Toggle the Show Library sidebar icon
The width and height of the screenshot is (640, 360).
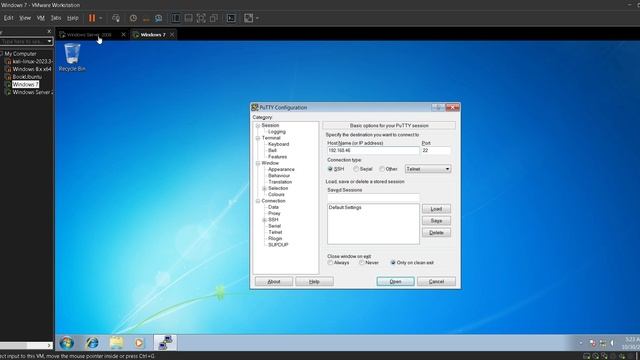click(x=176, y=18)
